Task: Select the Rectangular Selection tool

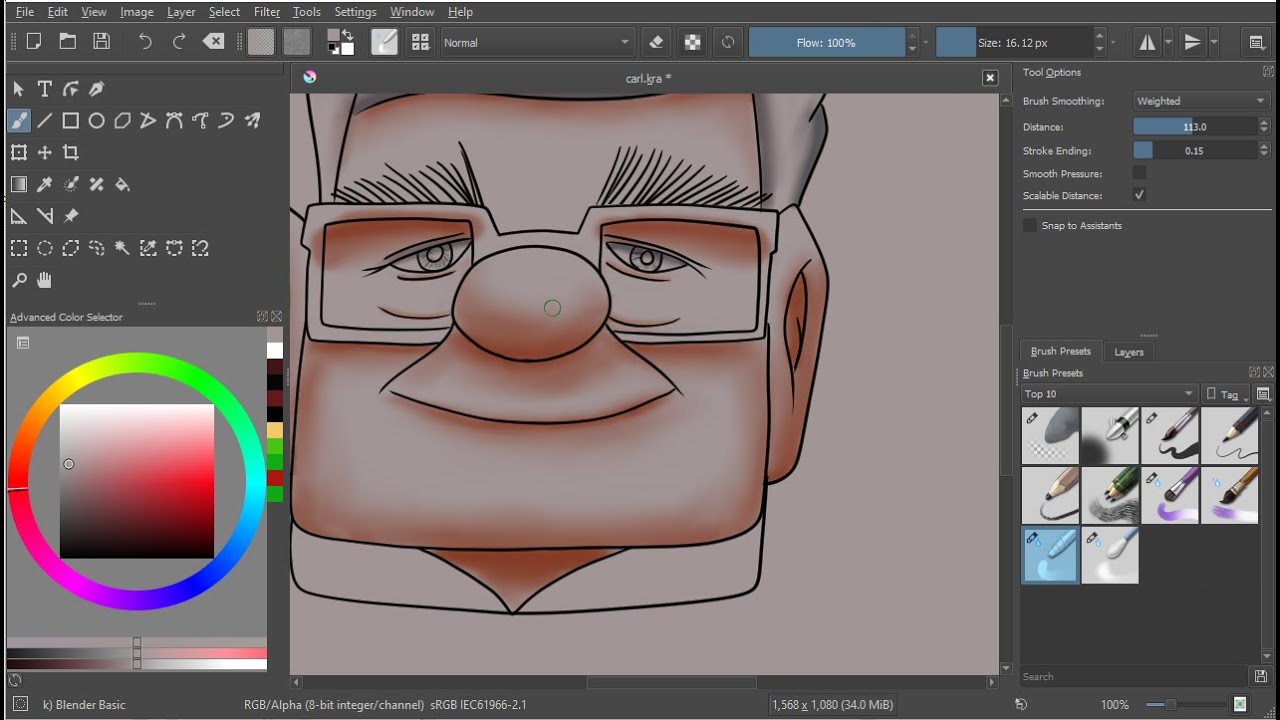Action: tap(19, 248)
